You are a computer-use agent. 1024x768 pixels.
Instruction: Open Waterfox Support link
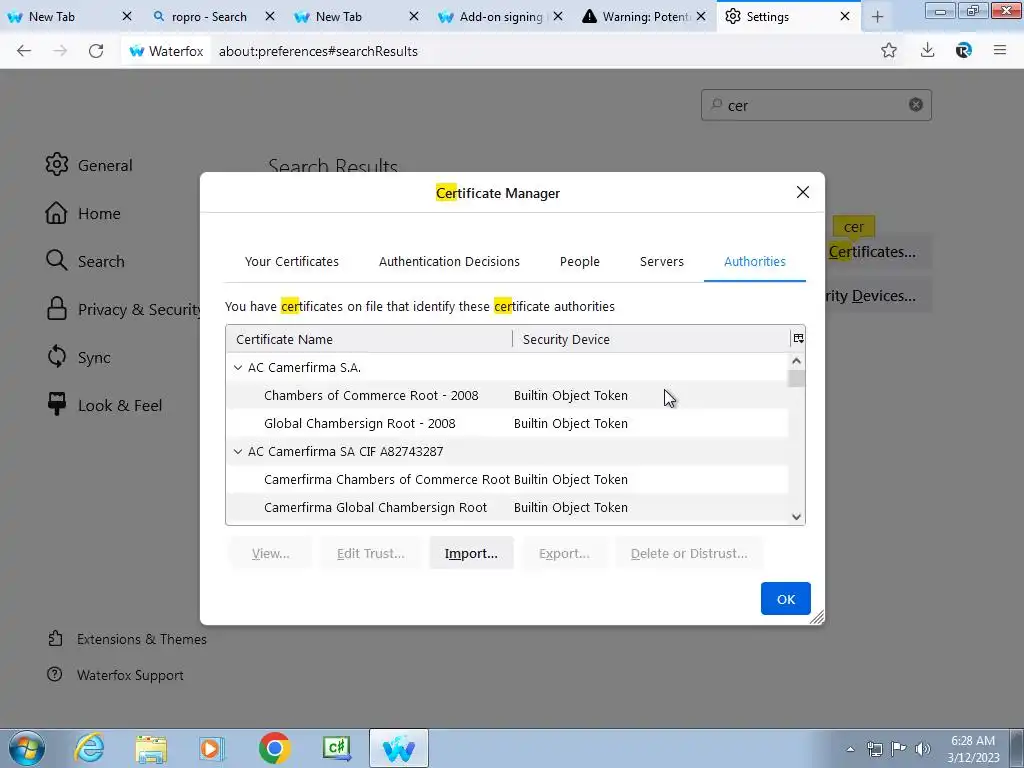116,675
